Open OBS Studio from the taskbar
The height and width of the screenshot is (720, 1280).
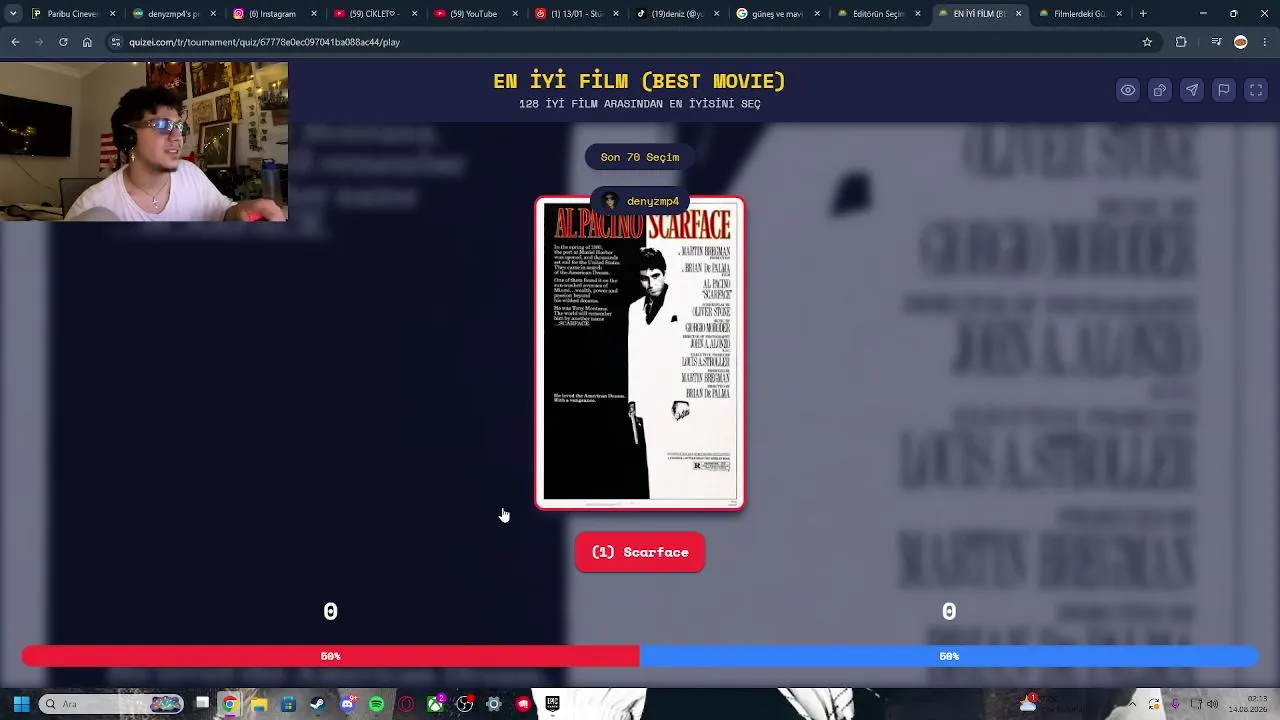[x=464, y=704]
